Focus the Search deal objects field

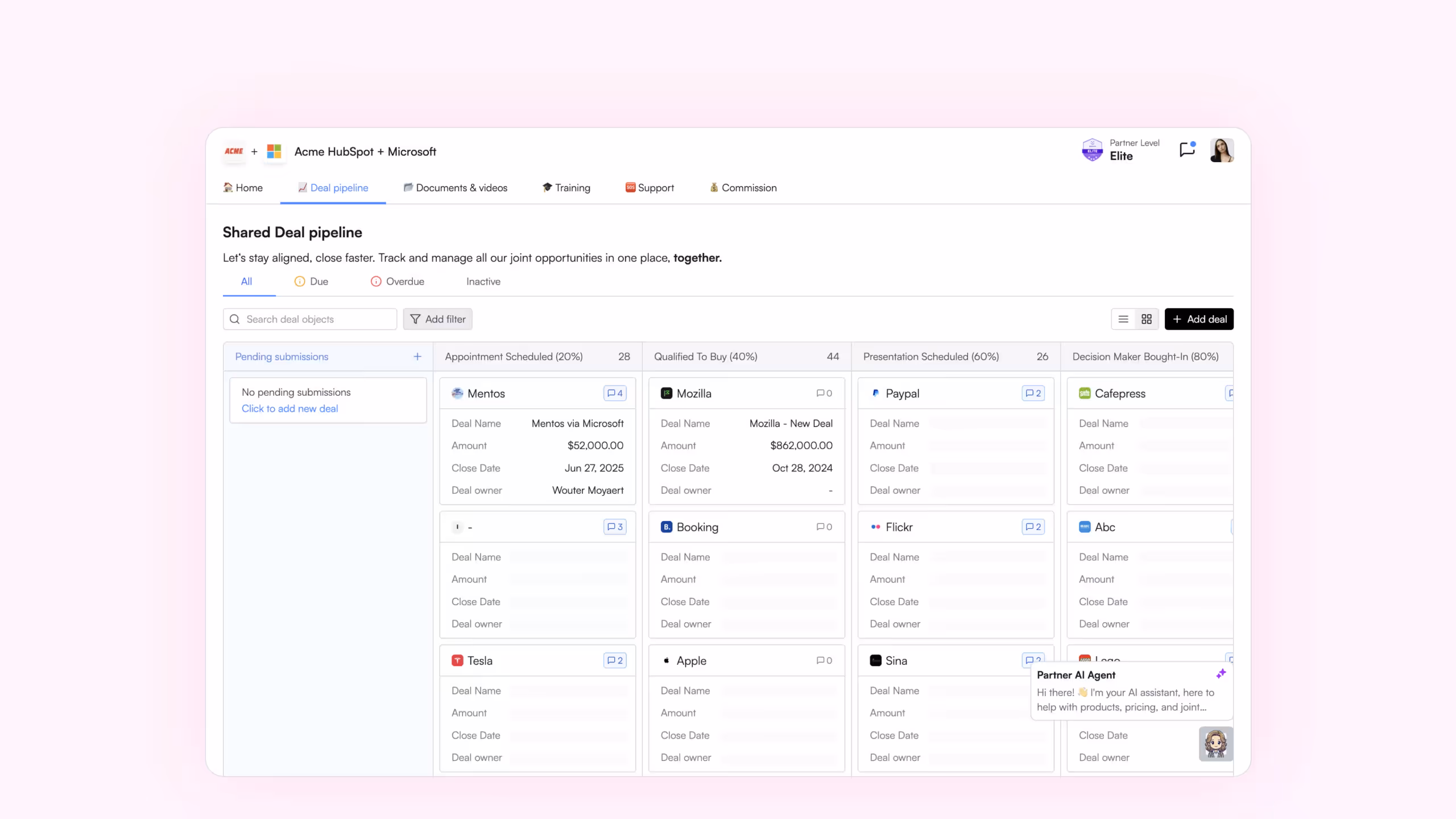click(310, 319)
